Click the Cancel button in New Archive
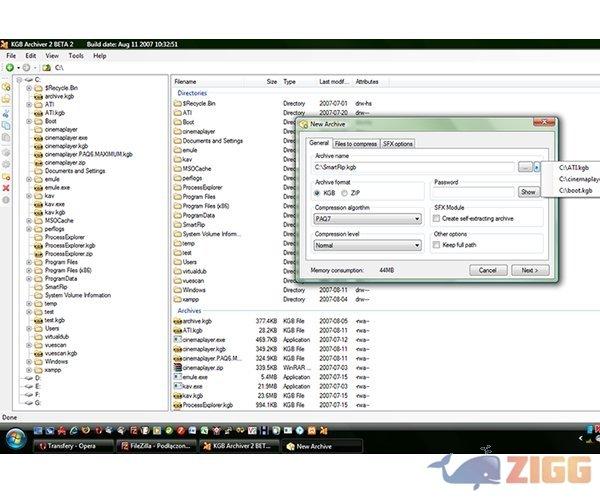This screenshot has height=500, width=600. [x=488, y=270]
